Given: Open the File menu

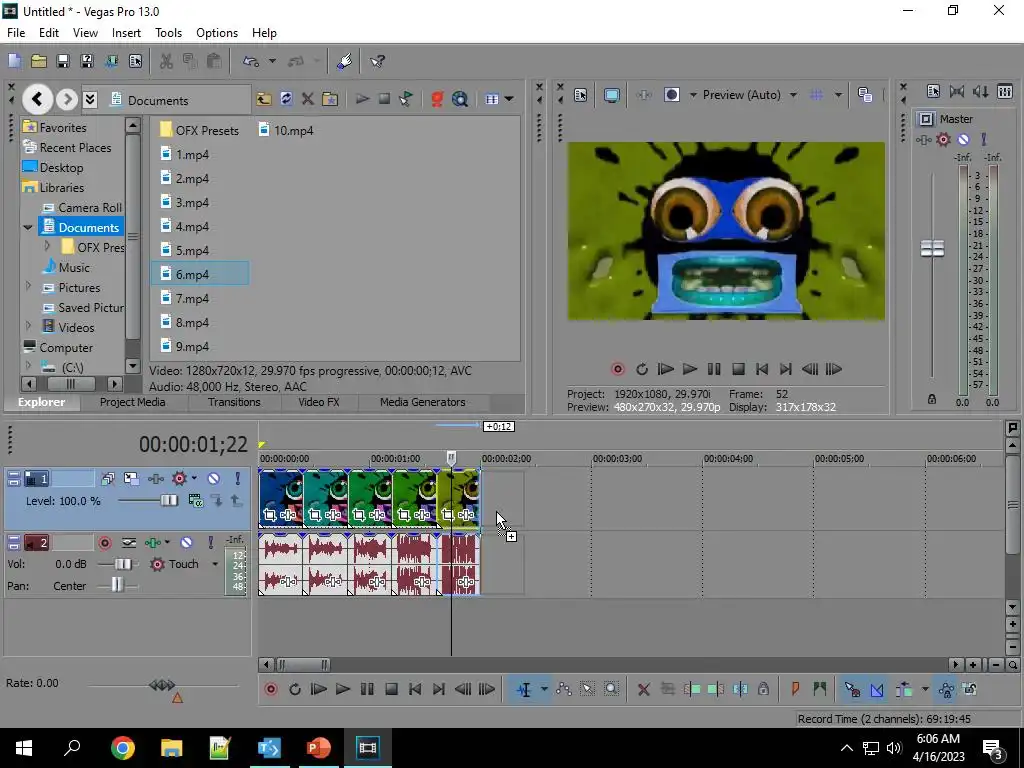Looking at the screenshot, I should coord(16,33).
